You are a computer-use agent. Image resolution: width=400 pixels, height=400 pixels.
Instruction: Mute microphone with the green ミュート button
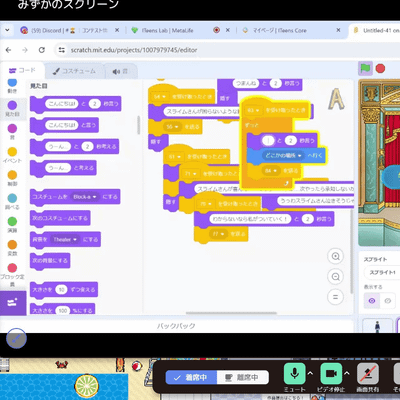click(x=295, y=374)
